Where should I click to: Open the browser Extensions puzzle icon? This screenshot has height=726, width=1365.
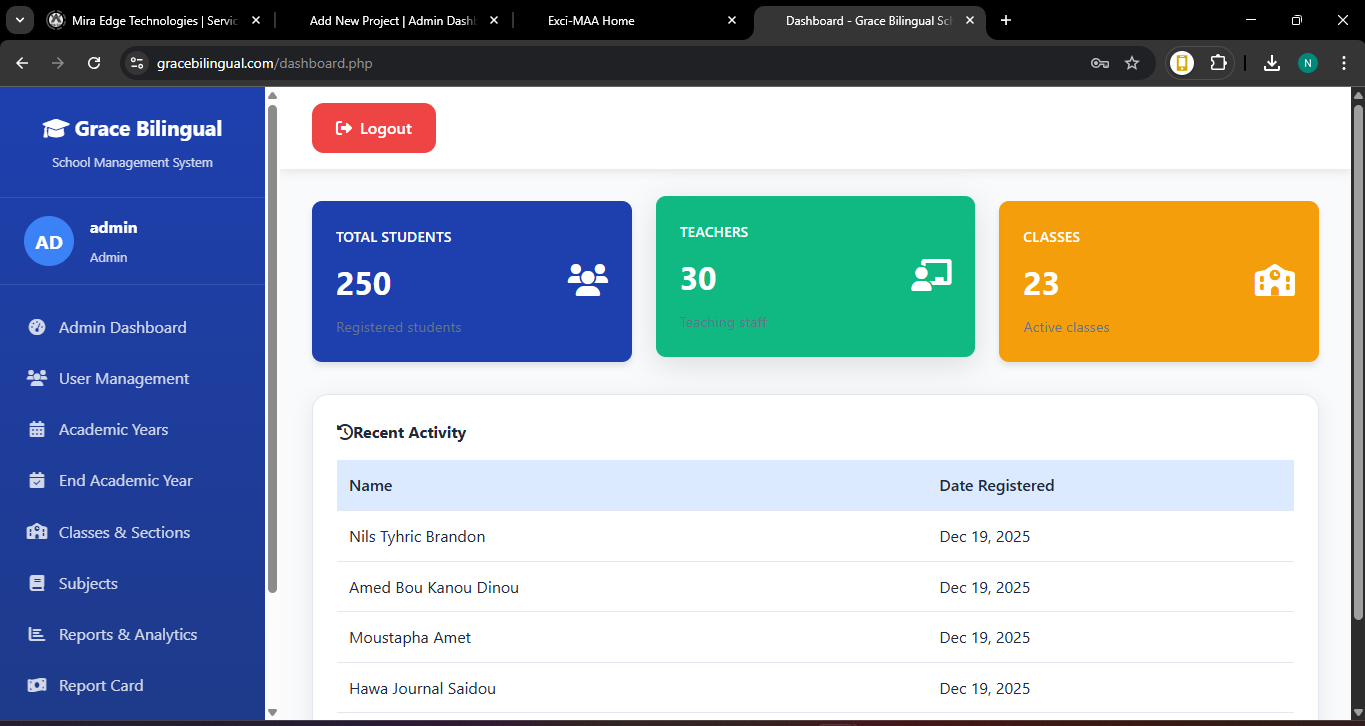pos(1218,63)
